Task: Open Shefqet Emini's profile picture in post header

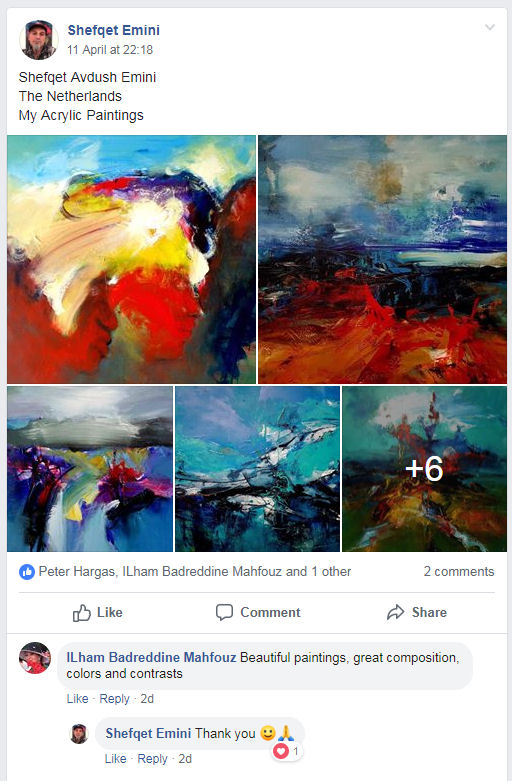Action: pyautogui.click(x=38, y=40)
